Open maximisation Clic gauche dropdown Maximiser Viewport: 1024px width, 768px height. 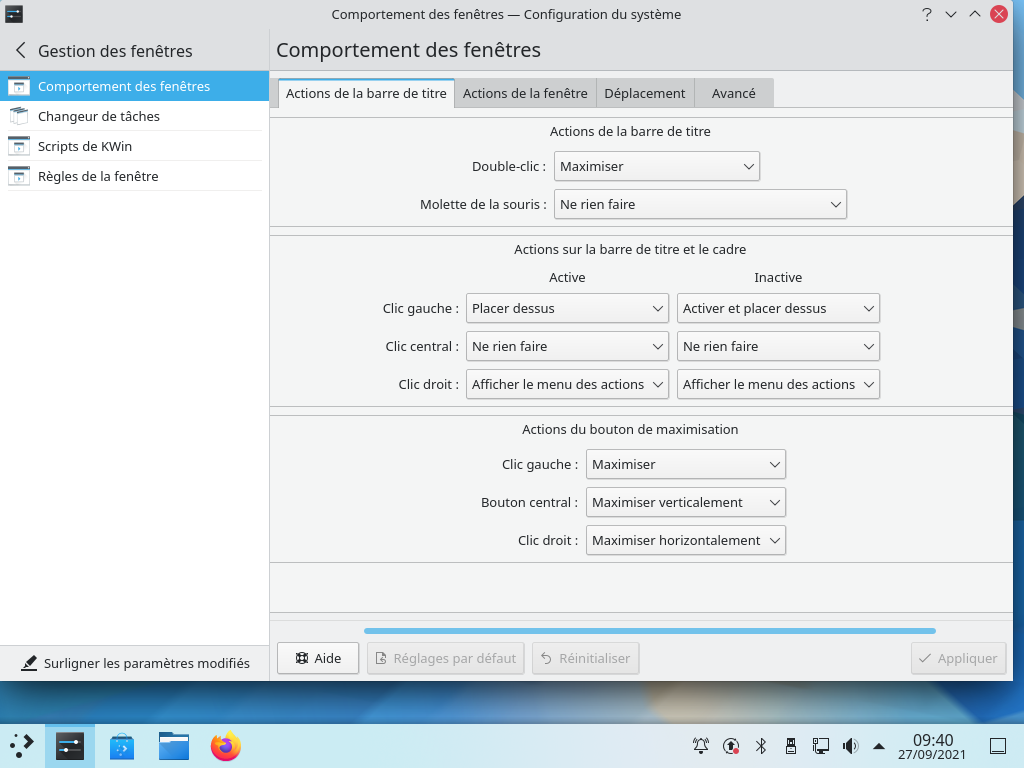pos(686,464)
